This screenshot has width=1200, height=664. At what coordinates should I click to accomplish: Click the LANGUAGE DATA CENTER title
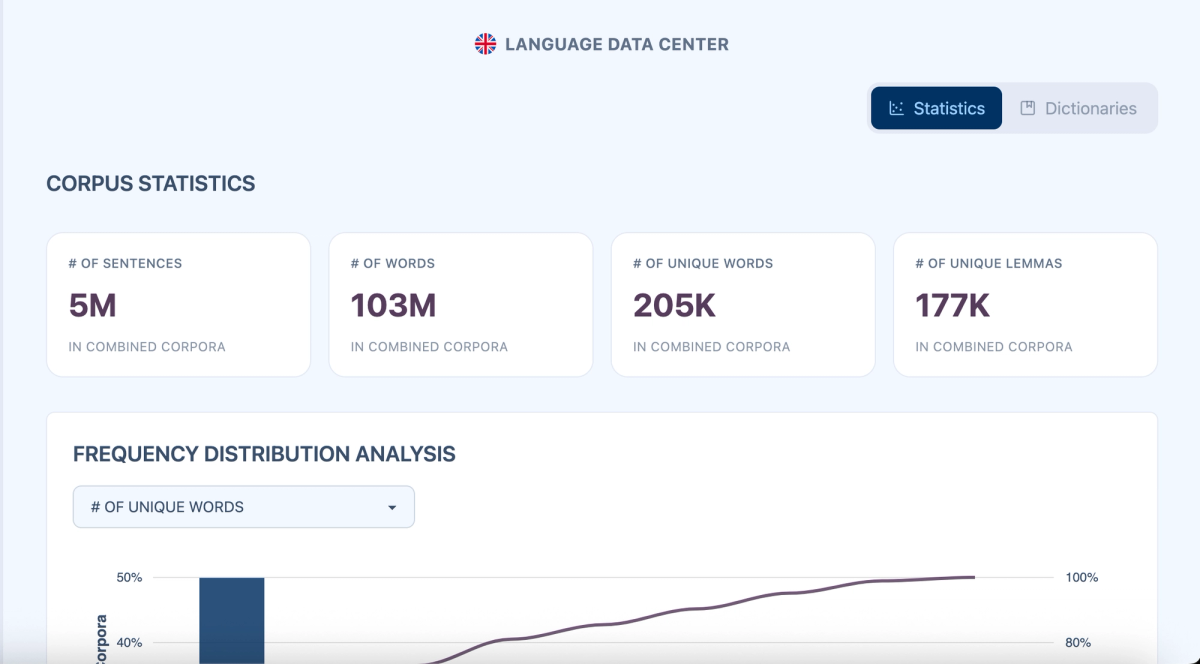617,44
